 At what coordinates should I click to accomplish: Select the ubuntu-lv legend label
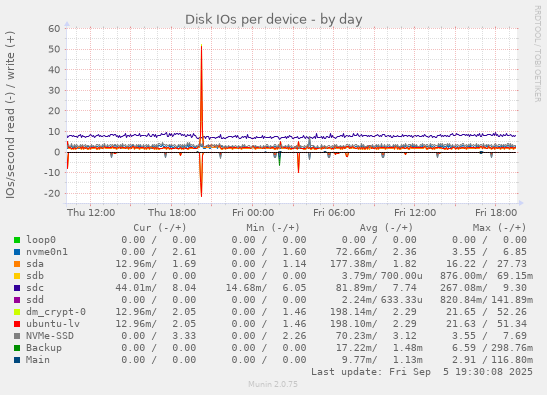(x=53, y=324)
